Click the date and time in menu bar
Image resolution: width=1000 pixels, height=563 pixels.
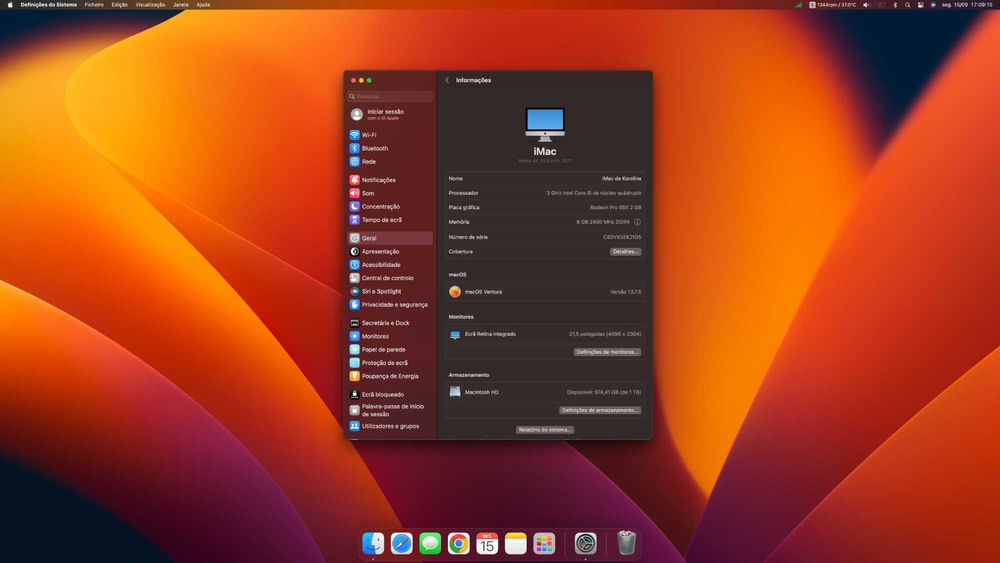click(x=967, y=4)
